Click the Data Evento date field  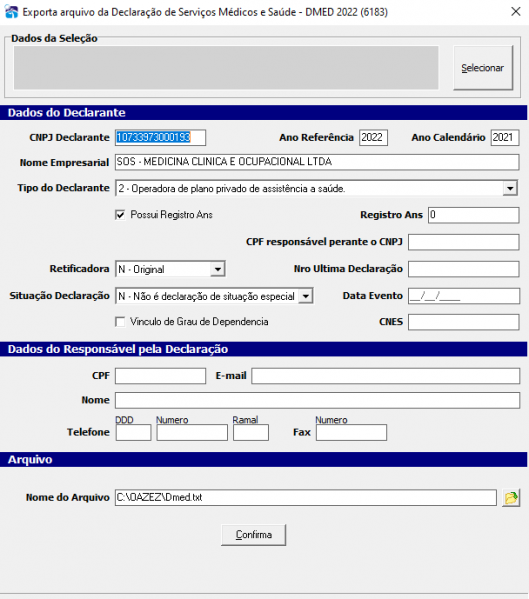click(x=464, y=296)
